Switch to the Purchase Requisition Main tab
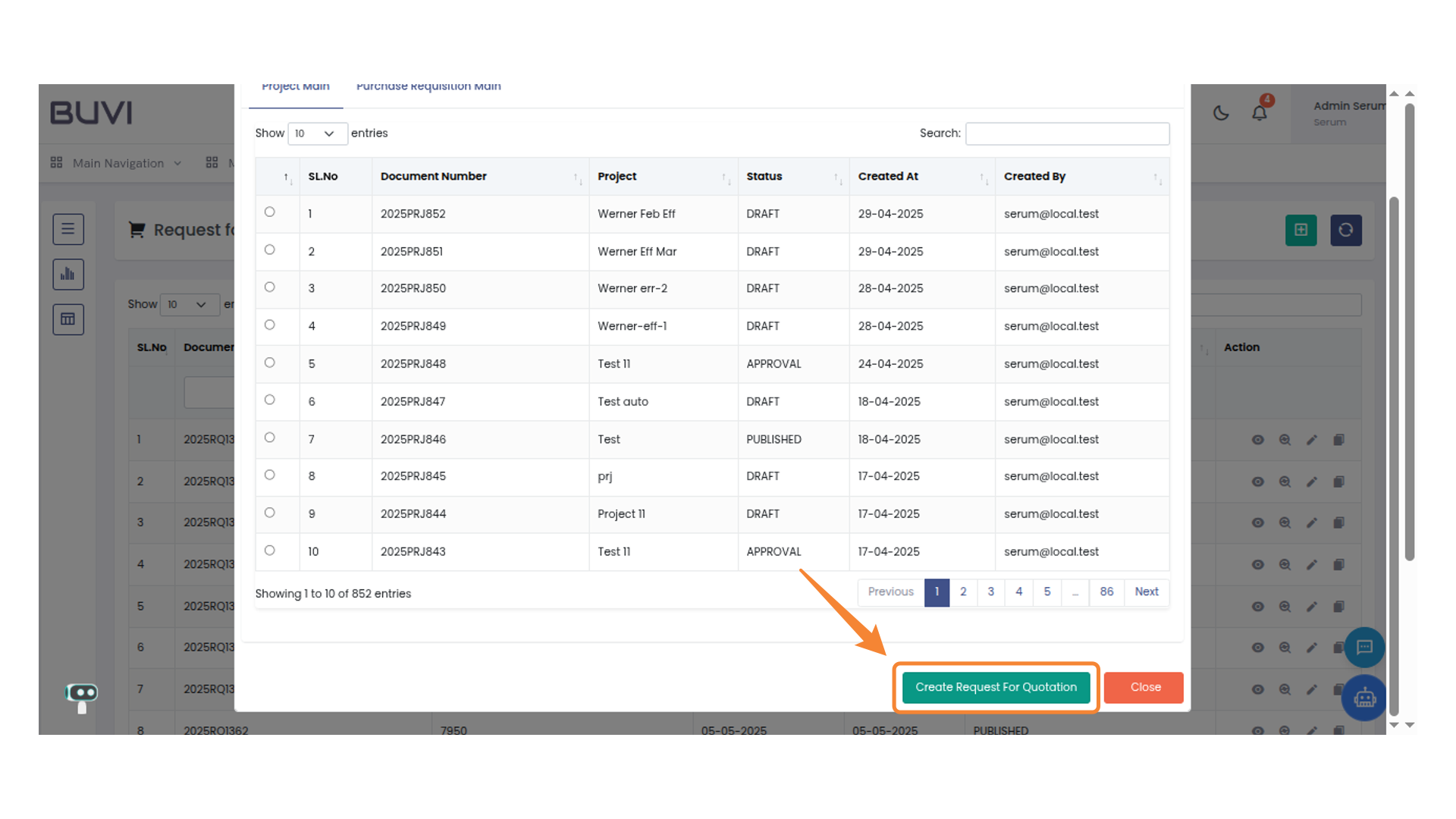This screenshot has width=1456, height=819. (428, 86)
